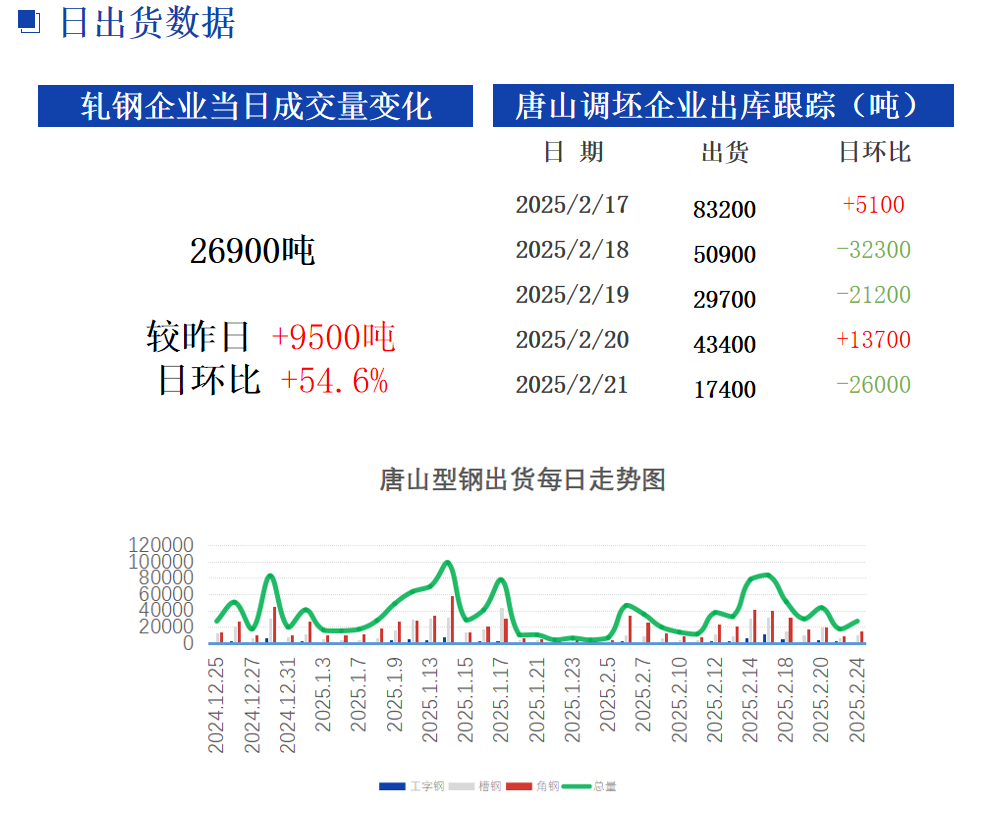
Task: Click the 50900 shipment value
Action: (725, 255)
